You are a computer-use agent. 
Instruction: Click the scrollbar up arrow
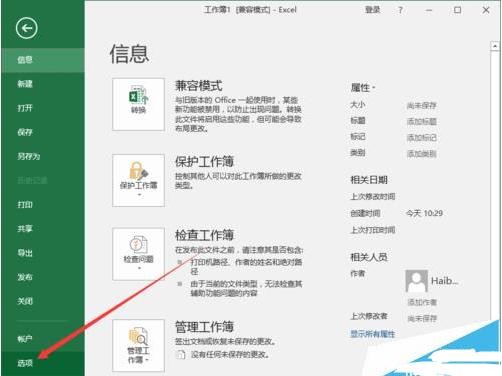pyautogui.click(x=495, y=46)
